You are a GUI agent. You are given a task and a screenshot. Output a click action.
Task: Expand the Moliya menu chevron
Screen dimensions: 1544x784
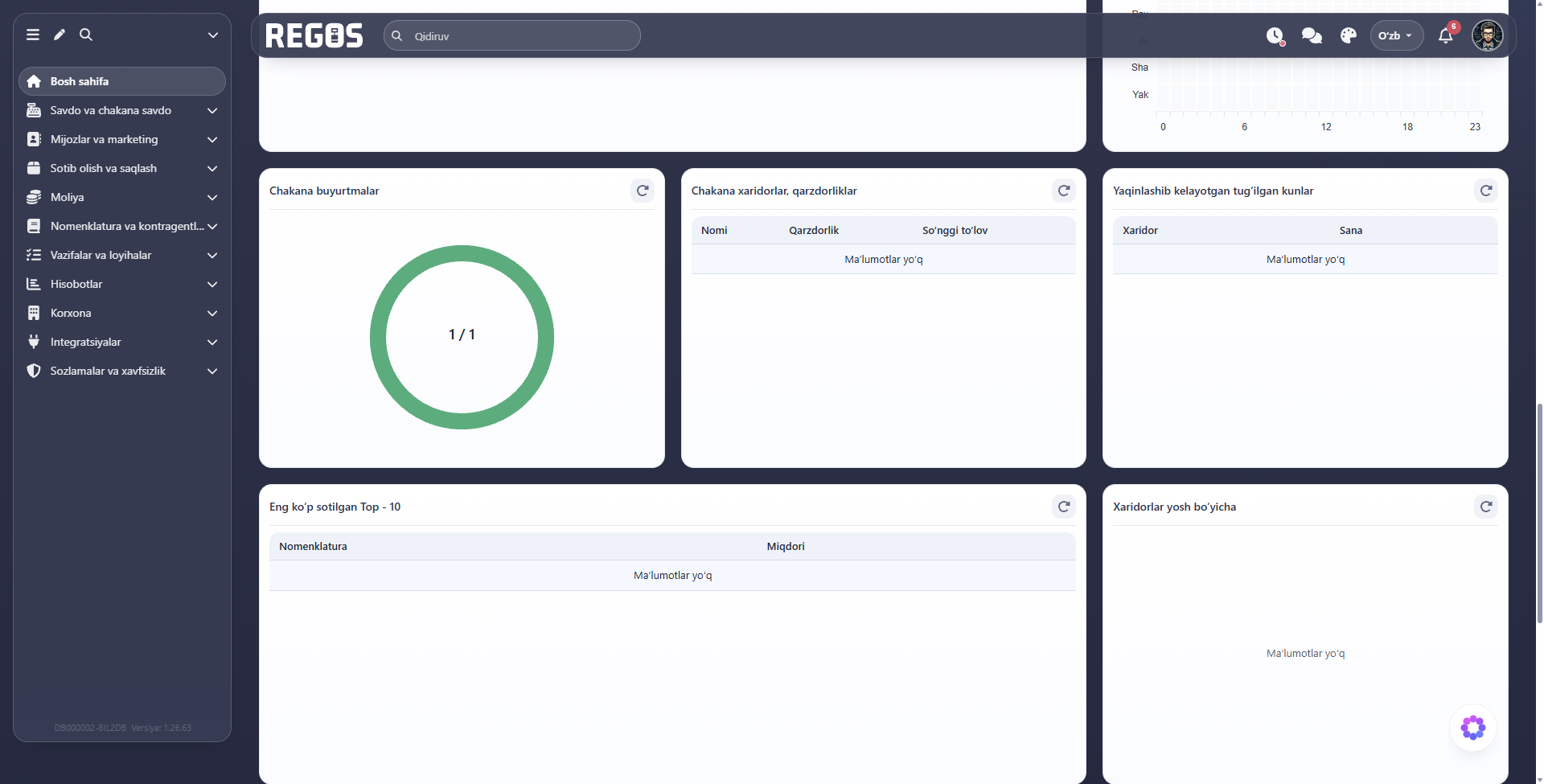[212, 197]
